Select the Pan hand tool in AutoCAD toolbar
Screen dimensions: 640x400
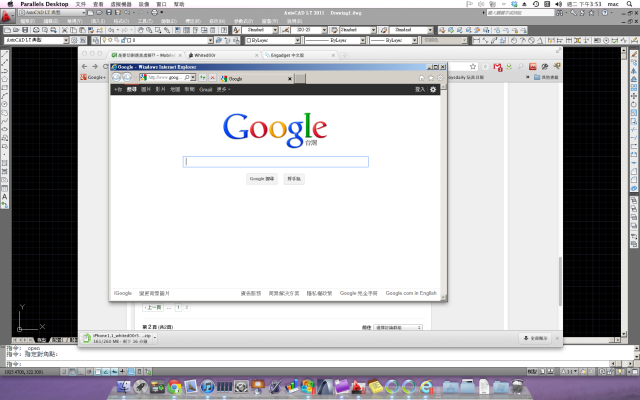(x=140, y=30)
